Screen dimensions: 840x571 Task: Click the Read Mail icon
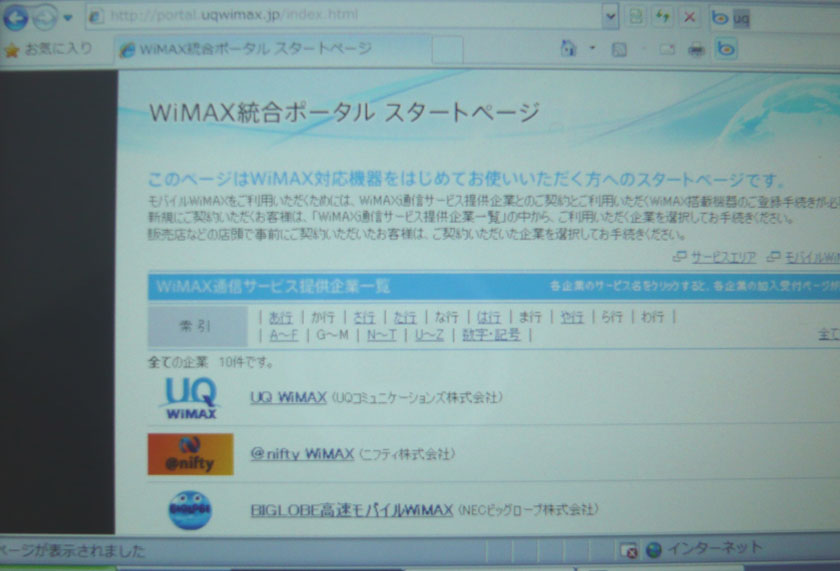[x=667, y=50]
